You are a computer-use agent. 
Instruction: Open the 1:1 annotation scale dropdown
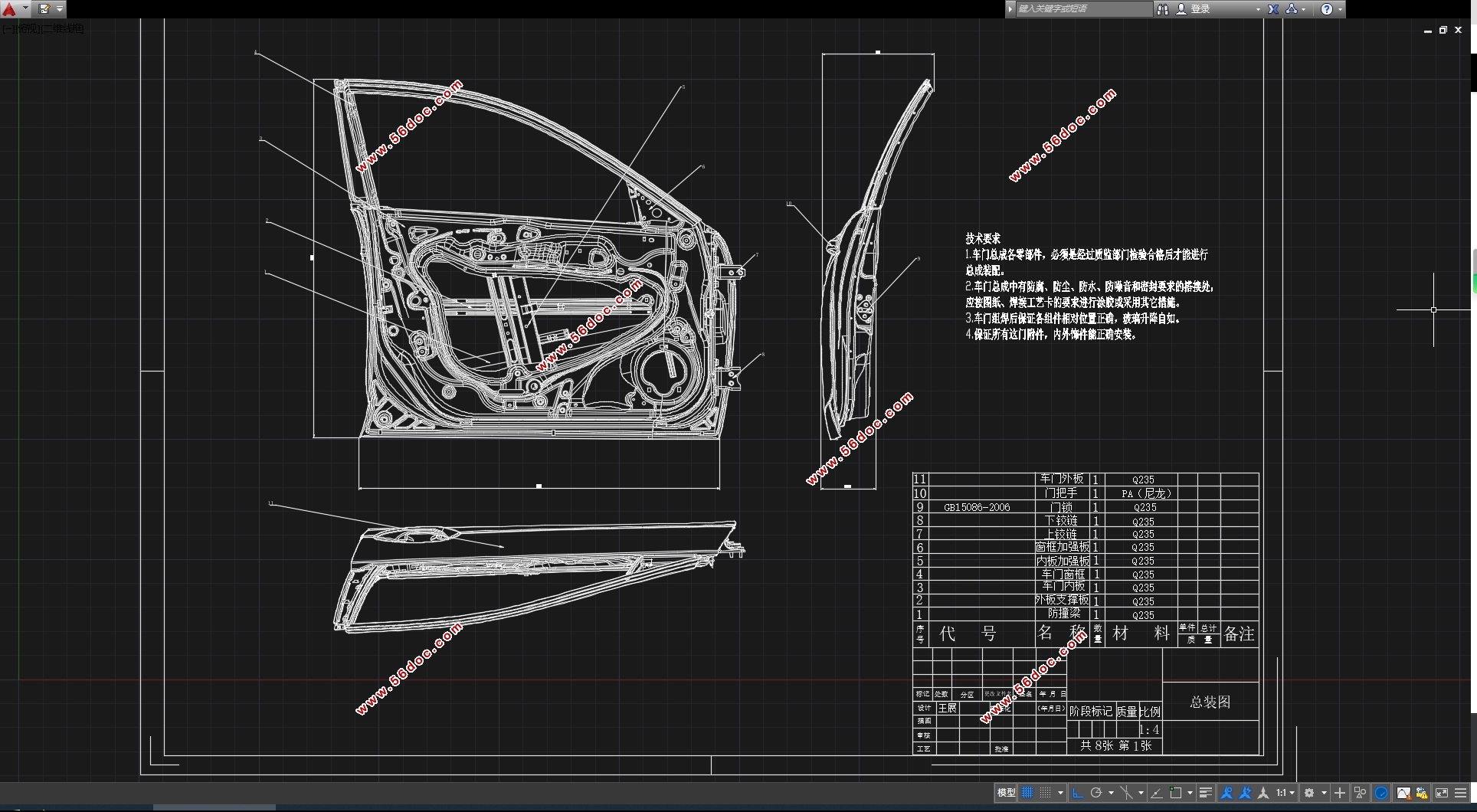point(1285,793)
